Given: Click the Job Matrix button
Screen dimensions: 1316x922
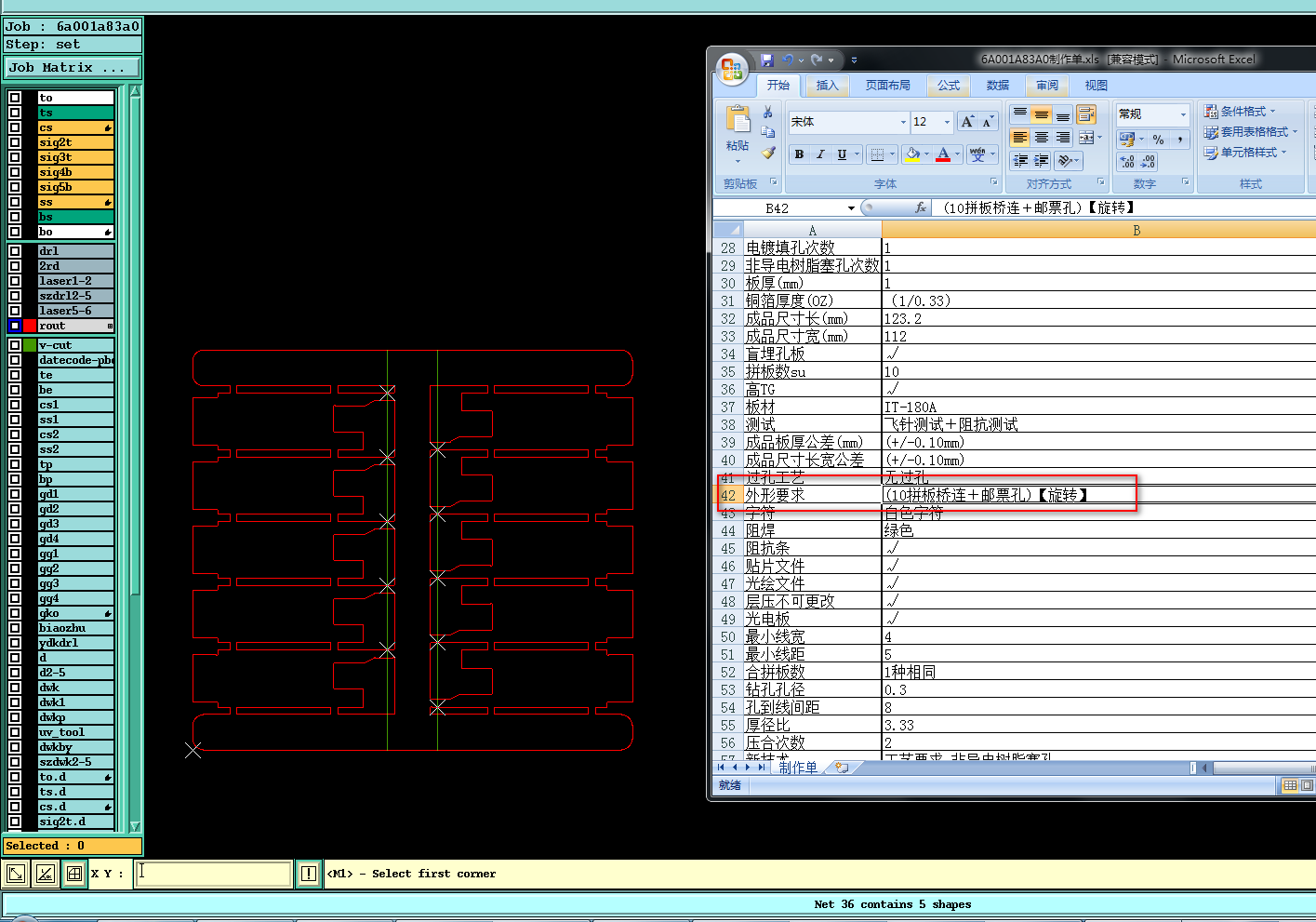Looking at the screenshot, I should [72, 68].
